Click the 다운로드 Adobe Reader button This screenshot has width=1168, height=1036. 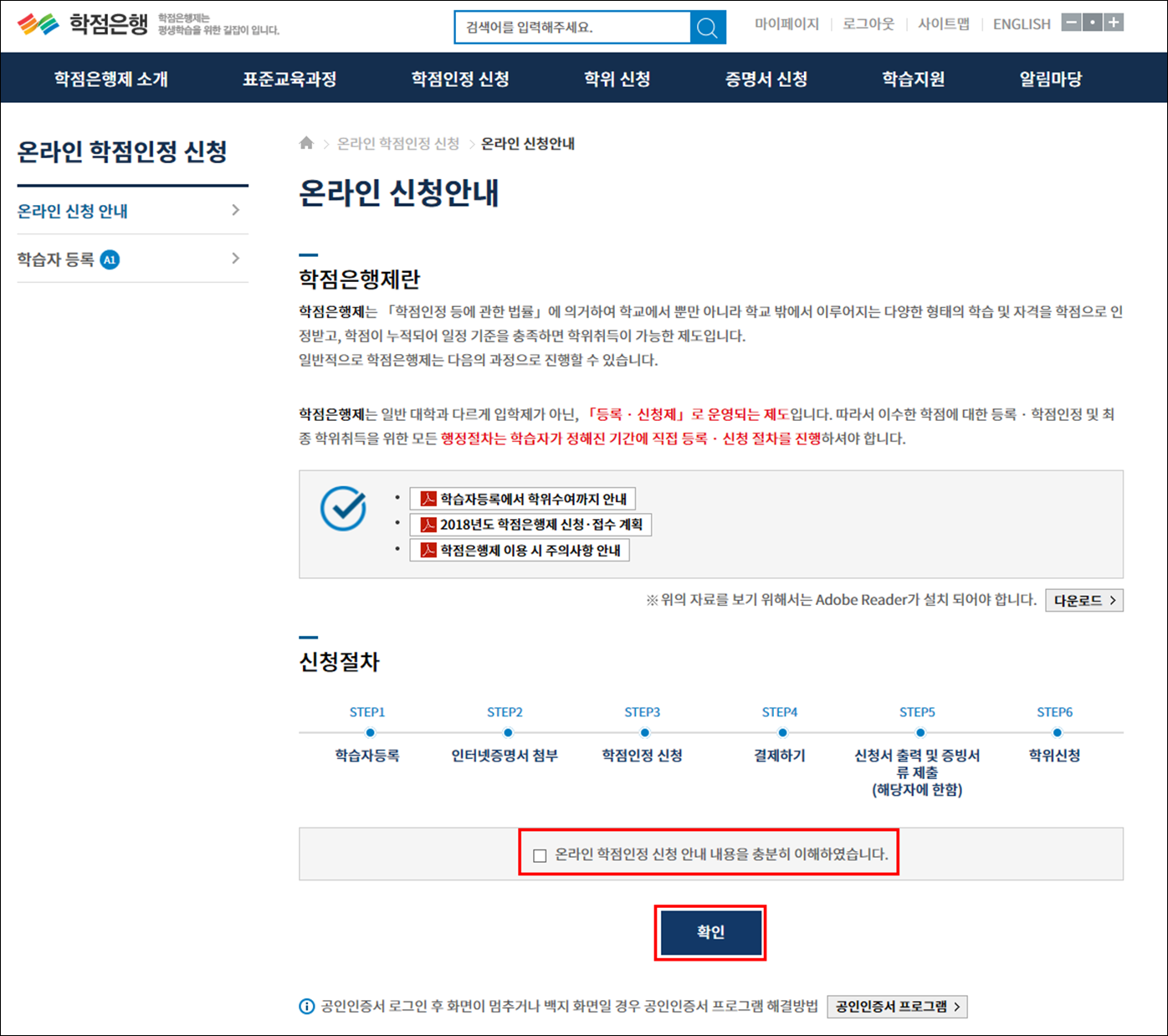click(1083, 600)
